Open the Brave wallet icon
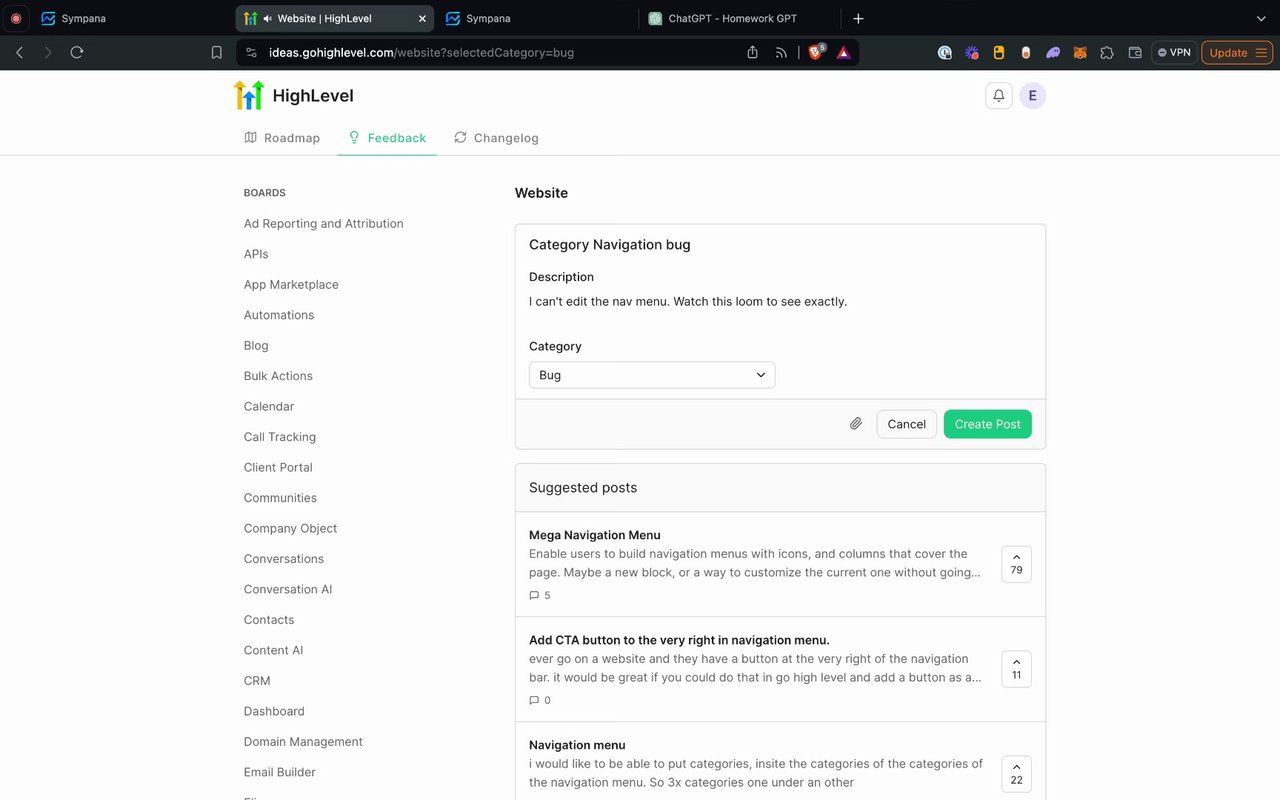 tap(1135, 53)
